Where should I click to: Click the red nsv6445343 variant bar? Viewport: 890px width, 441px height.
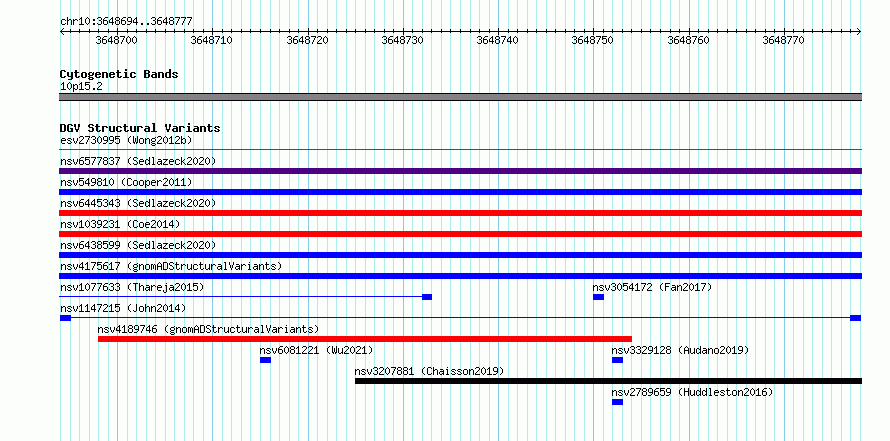tap(460, 213)
